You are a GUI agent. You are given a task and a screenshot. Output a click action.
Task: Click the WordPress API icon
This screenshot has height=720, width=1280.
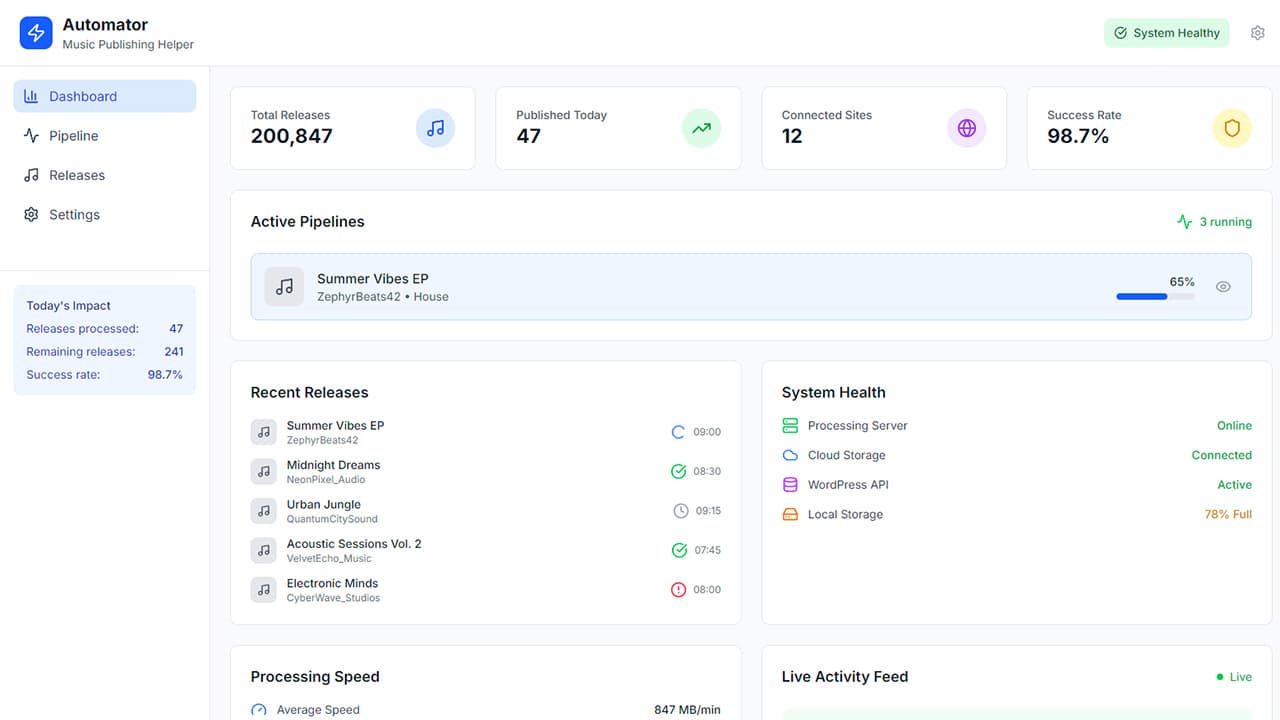[x=788, y=484]
